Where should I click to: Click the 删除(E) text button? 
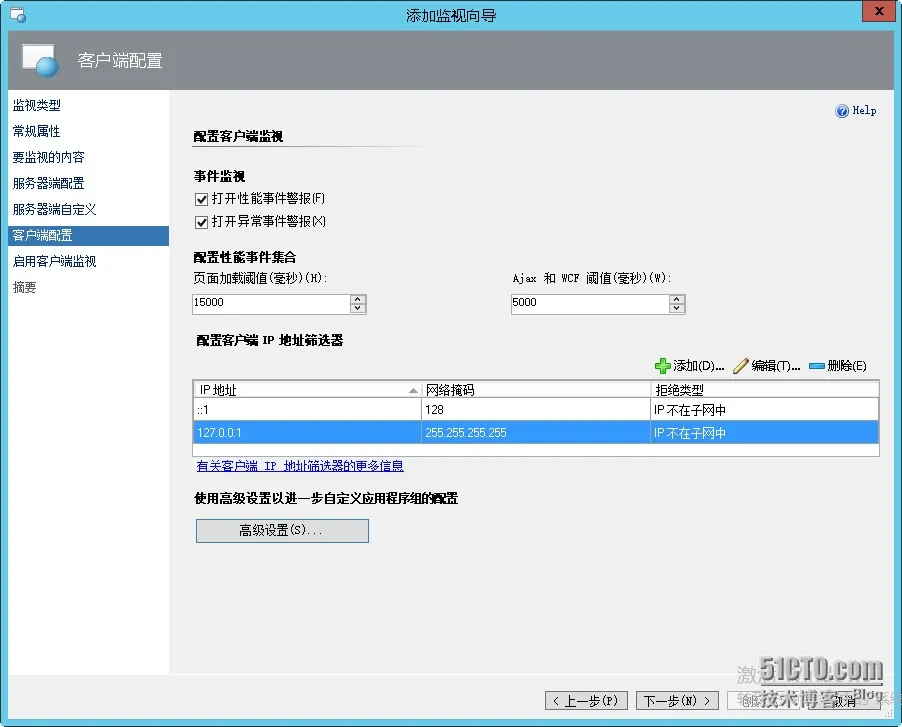click(847, 366)
